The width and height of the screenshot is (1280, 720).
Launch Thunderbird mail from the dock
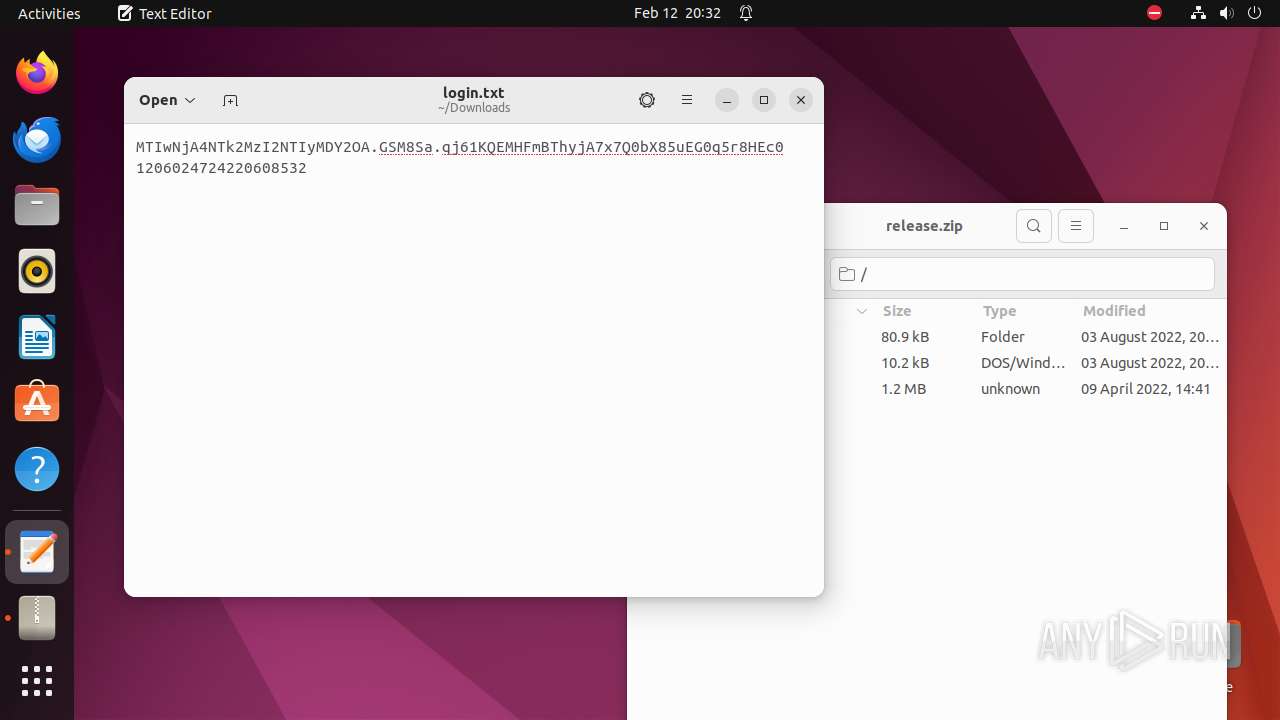click(37, 140)
